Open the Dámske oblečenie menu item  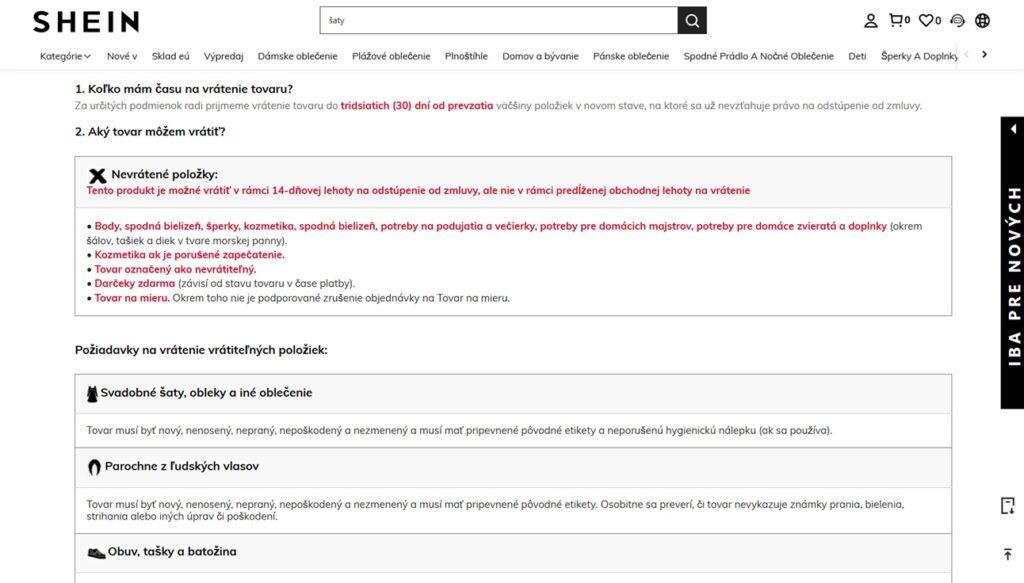pyautogui.click(x=297, y=56)
